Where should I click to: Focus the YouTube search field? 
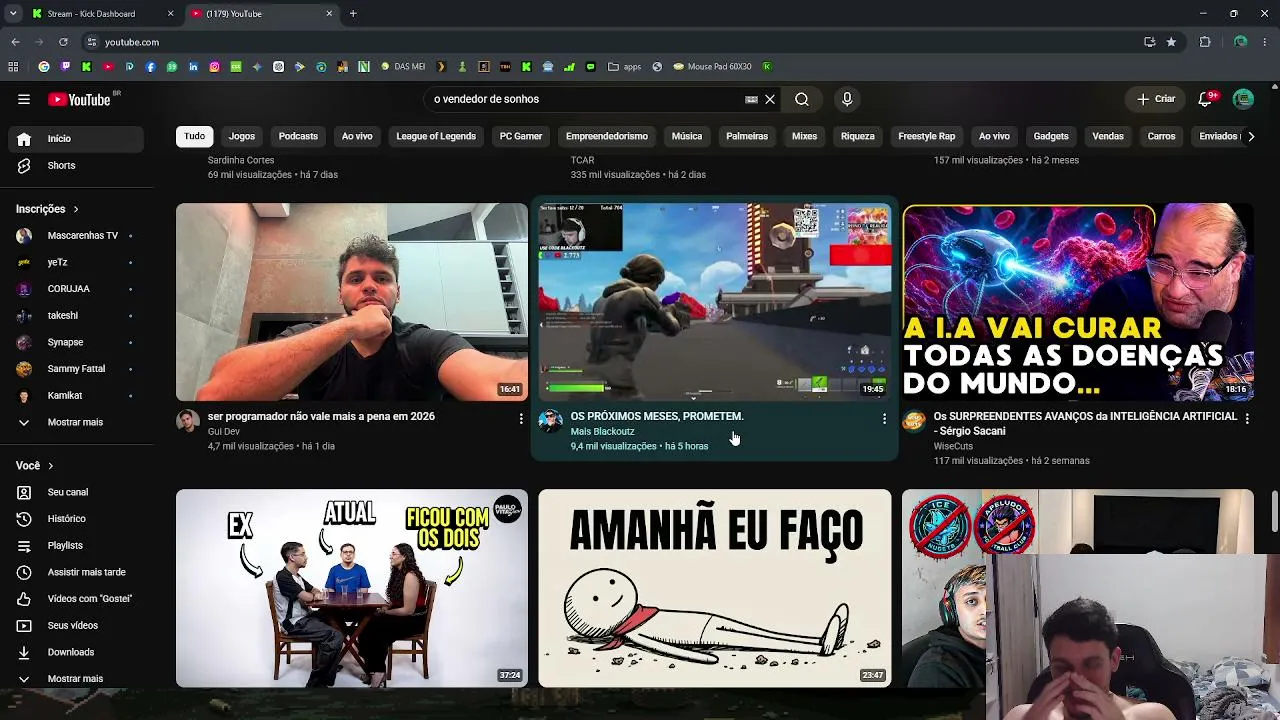click(585, 99)
